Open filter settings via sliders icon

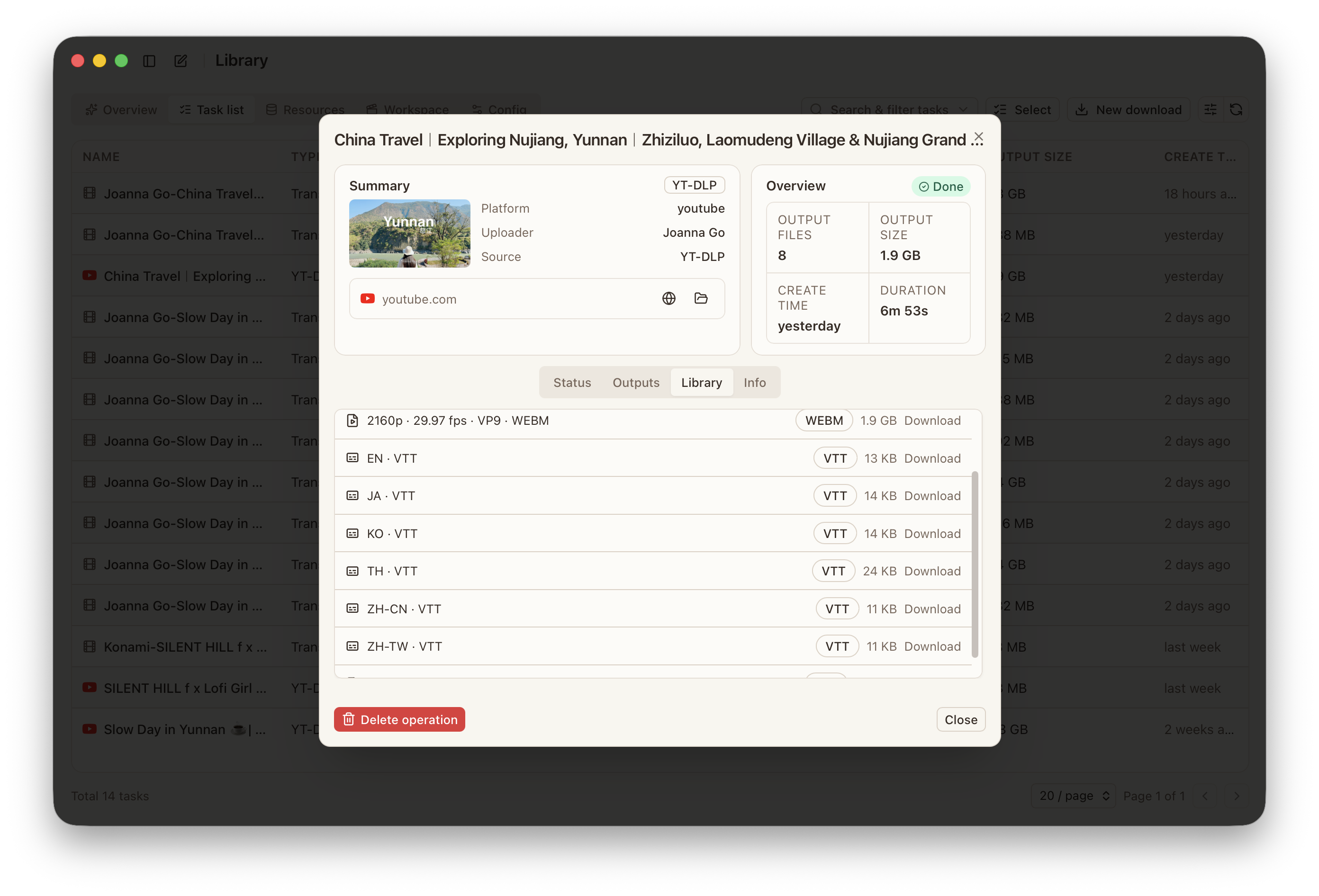tap(1210, 109)
